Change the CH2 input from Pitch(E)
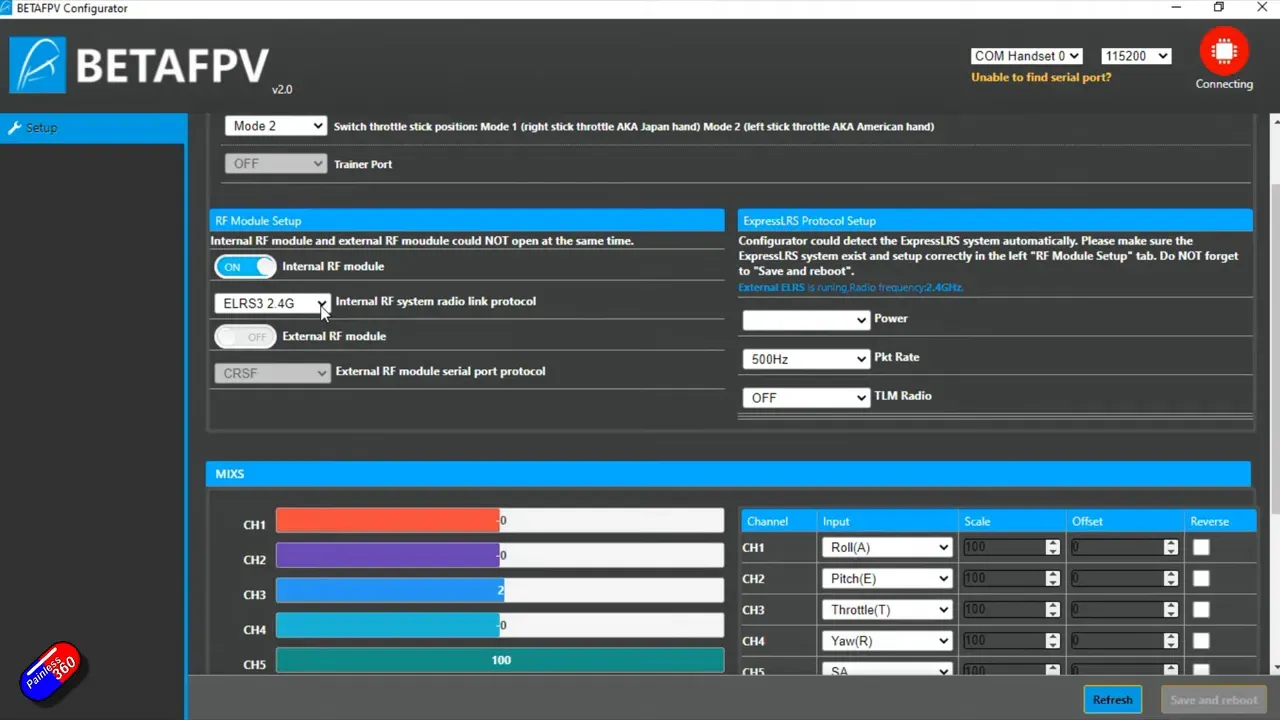The image size is (1280, 720). point(886,578)
